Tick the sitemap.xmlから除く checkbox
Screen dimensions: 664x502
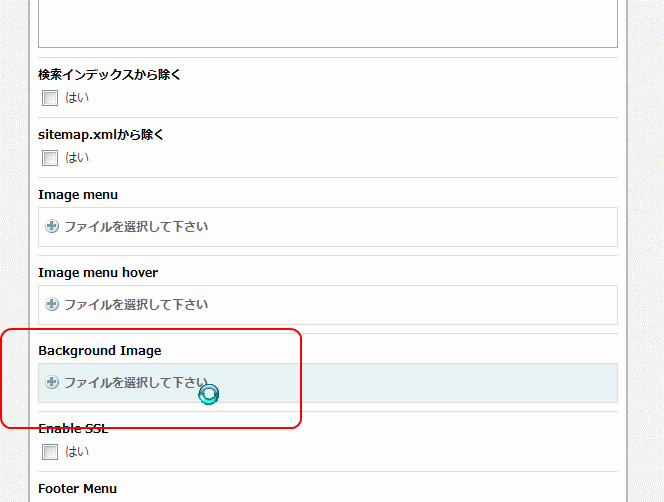[x=50, y=158]
